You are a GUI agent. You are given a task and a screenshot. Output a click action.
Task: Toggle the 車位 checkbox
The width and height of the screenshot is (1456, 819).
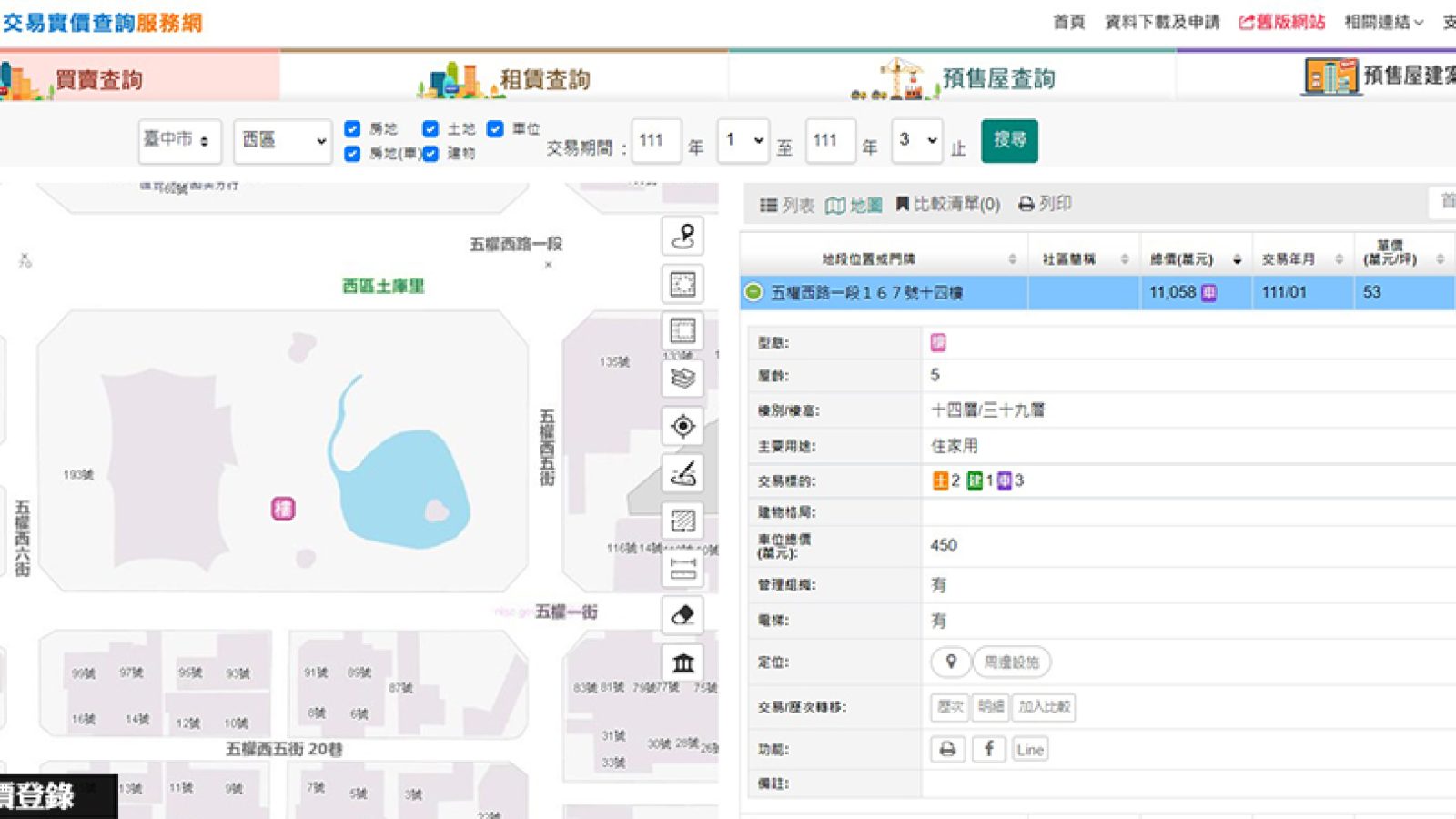[x=495, y=129]
